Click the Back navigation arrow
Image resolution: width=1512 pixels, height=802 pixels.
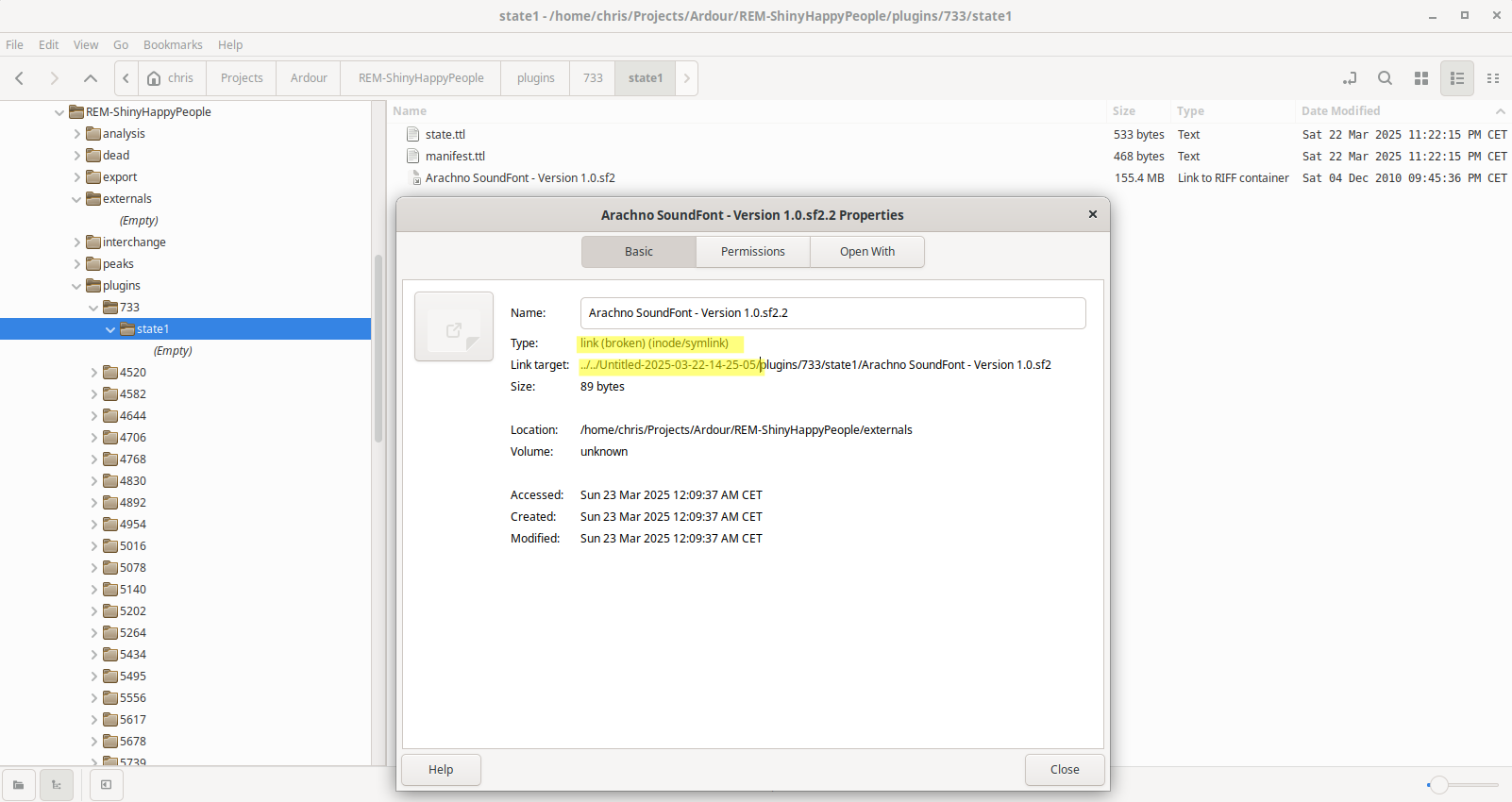click(x=20, y=78)
